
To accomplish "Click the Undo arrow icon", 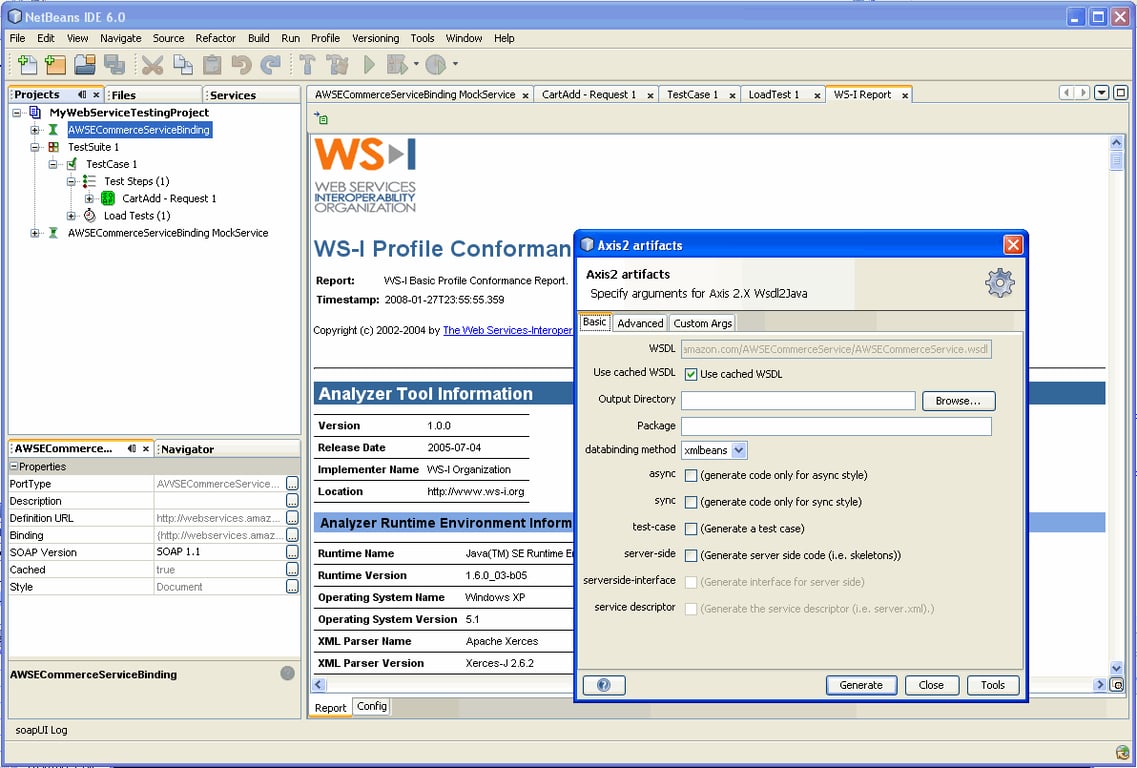I will (x=241, y=65).
